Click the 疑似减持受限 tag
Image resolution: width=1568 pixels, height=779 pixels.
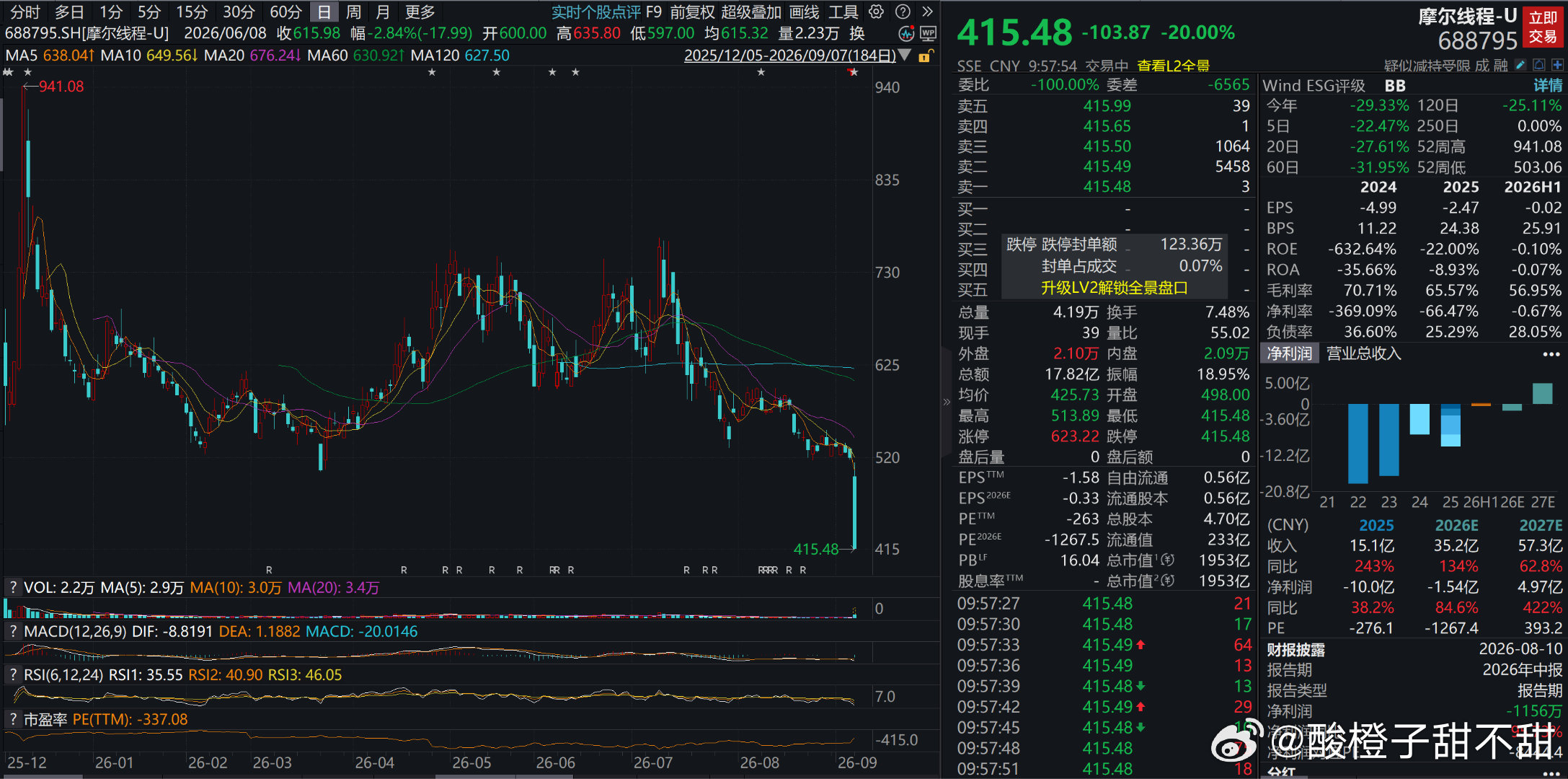click(x=1427, y=66)
